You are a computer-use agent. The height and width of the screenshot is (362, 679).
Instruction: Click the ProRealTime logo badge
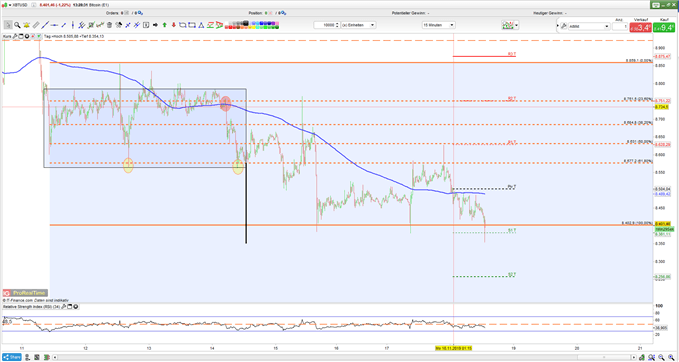[25, 293]
